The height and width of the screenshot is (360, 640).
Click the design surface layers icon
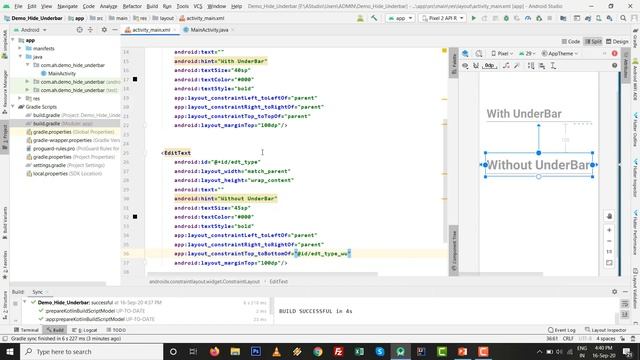pos(465,53)
